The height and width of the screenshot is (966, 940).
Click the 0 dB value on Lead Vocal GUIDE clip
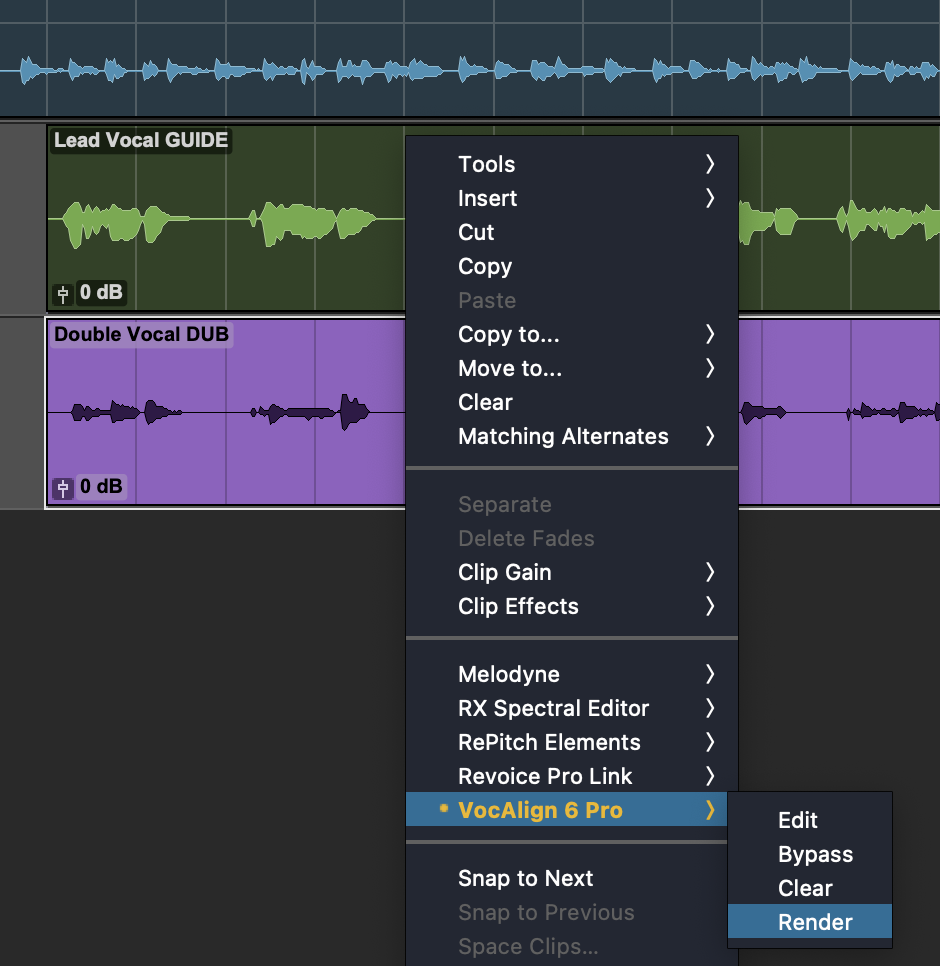pyautogui.click(x=101, y=293)
